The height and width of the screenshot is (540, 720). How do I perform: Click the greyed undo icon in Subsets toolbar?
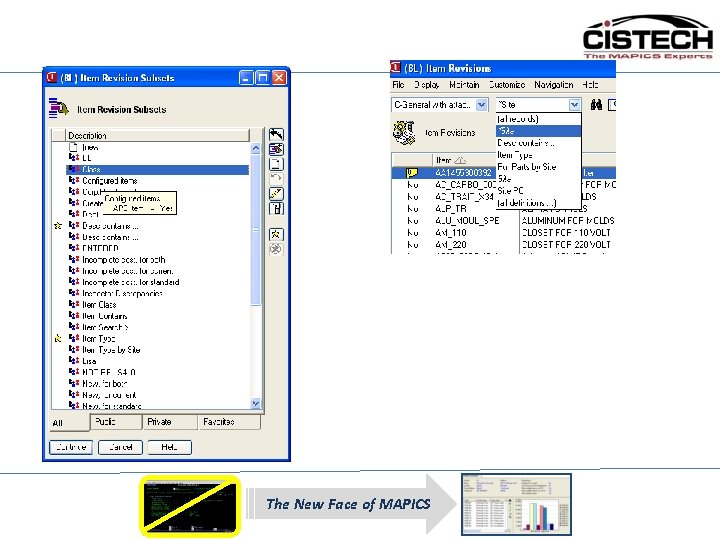coord(276,179)
